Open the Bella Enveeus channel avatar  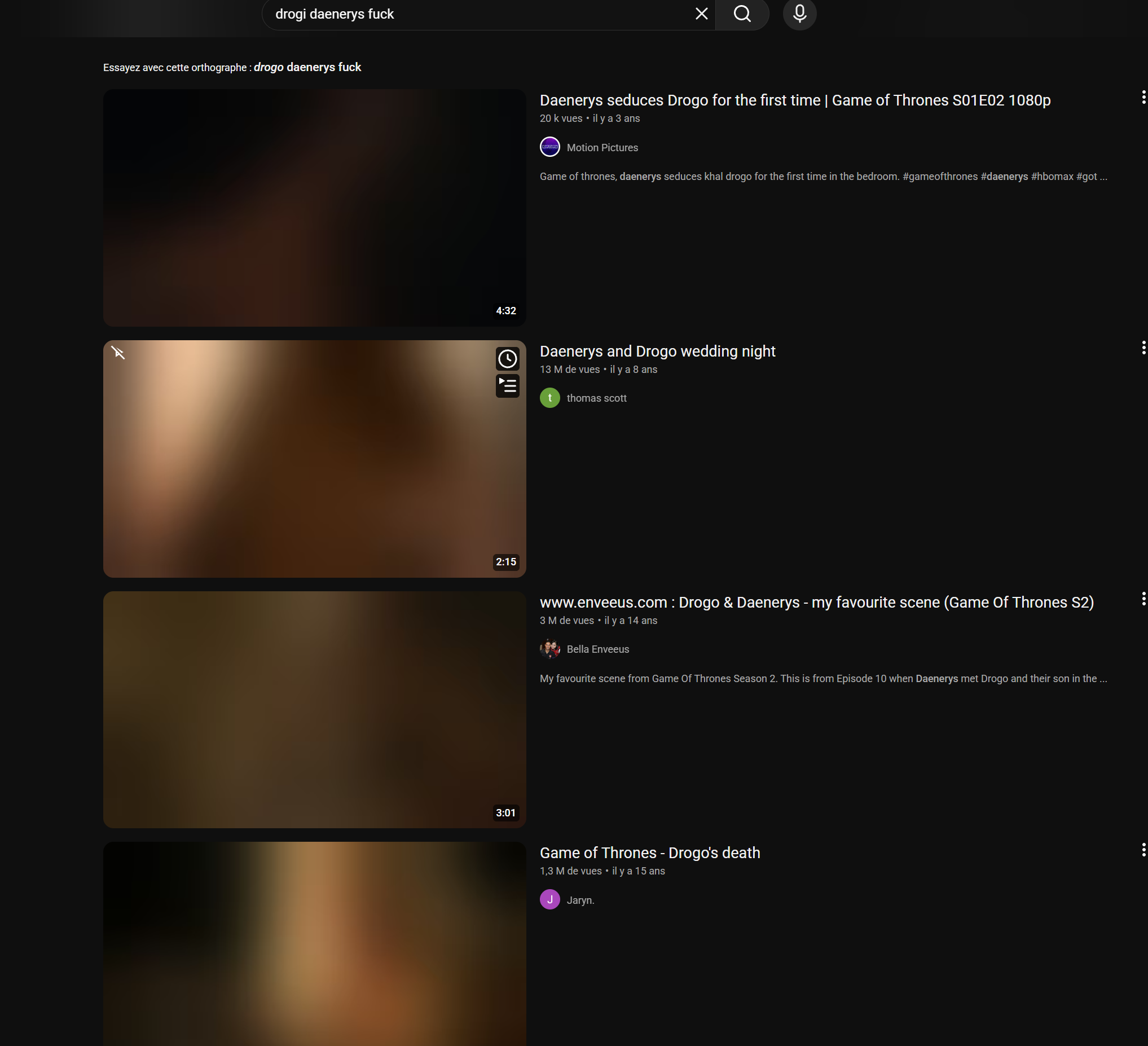tap(549, 649)
